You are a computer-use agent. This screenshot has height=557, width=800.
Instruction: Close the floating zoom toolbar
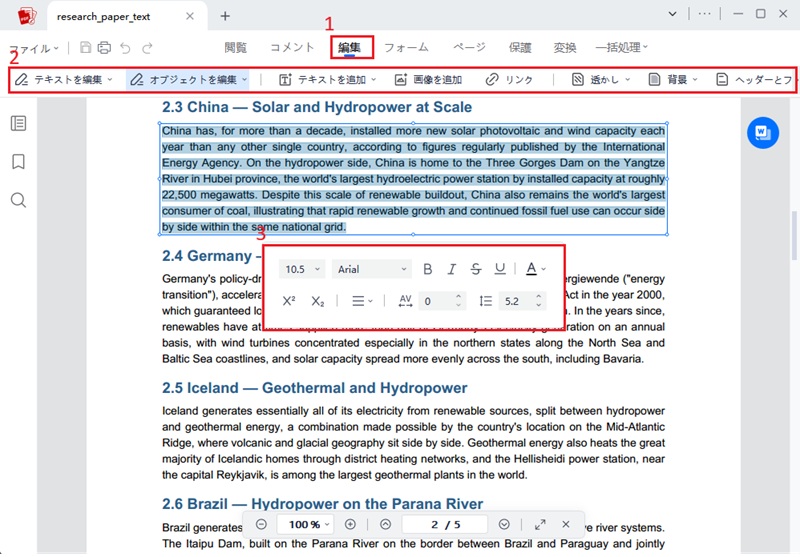566,524
